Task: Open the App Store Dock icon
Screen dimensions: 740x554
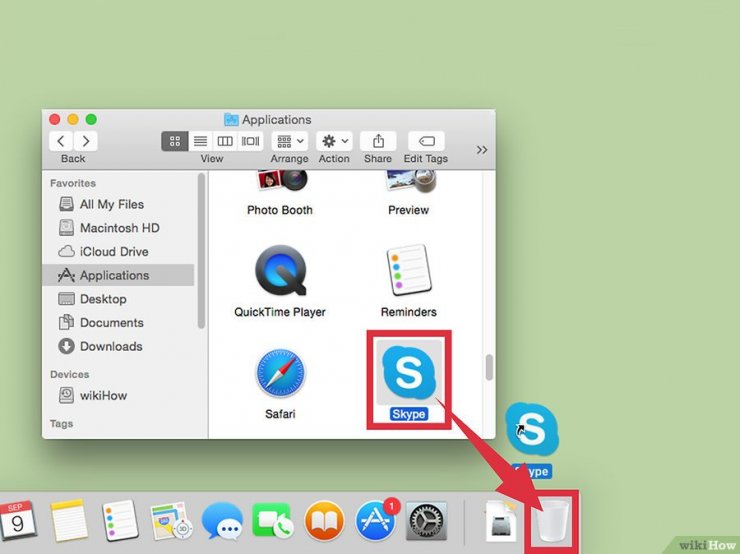Action: click(376, 522)
